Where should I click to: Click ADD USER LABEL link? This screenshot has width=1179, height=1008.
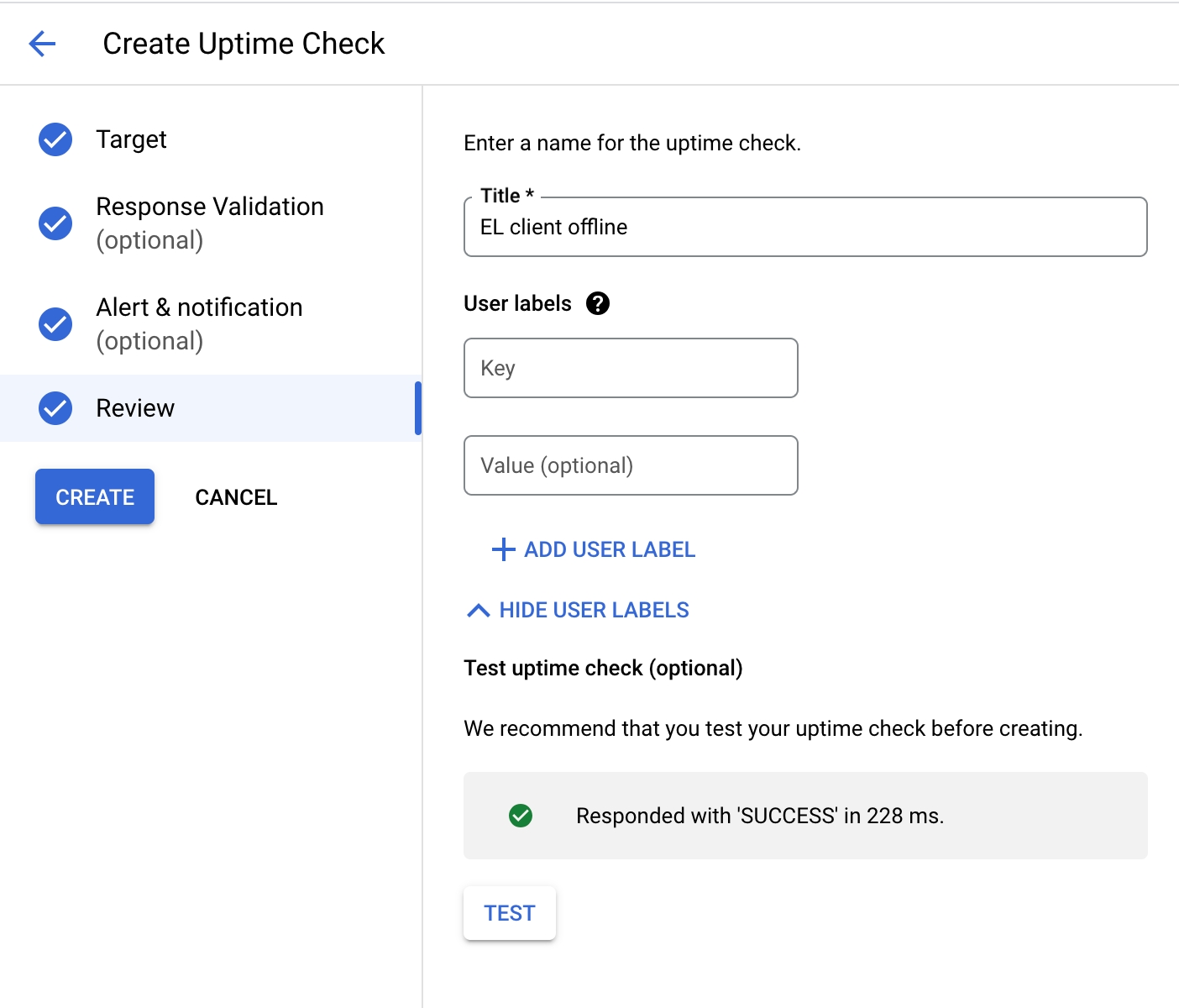pos(610,549)
